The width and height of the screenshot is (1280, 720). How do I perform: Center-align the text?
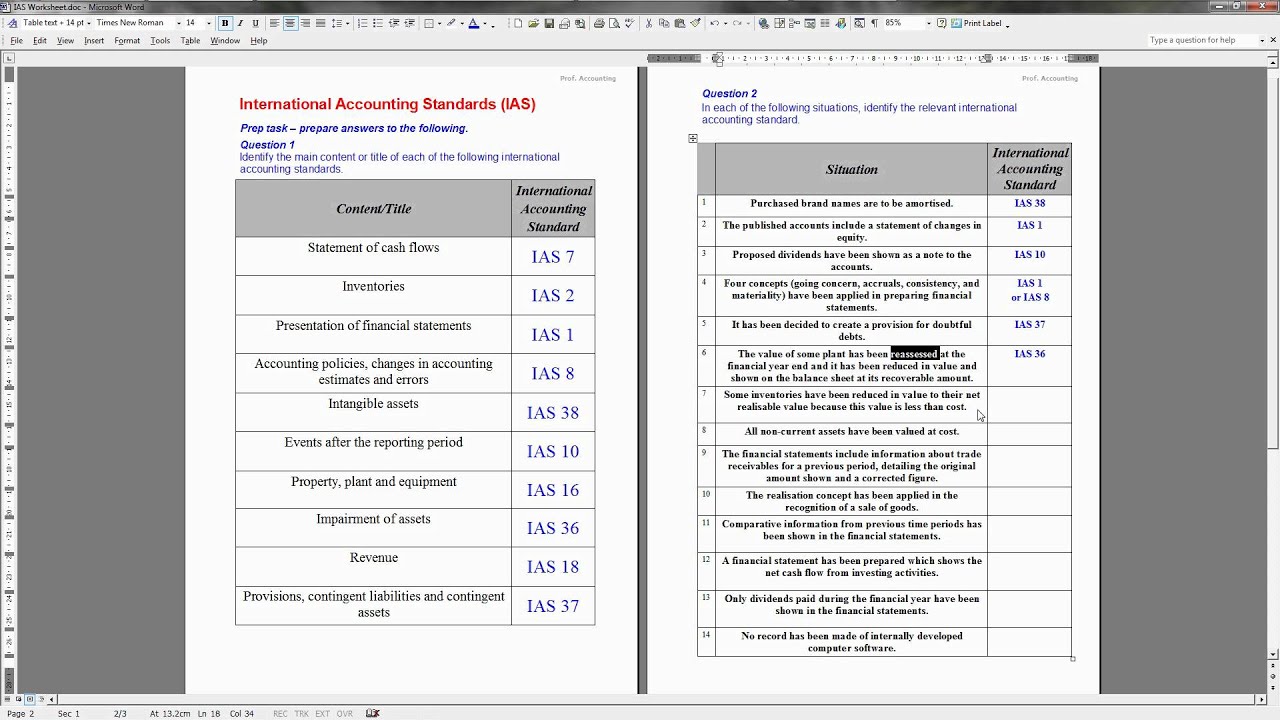[290, 23]
